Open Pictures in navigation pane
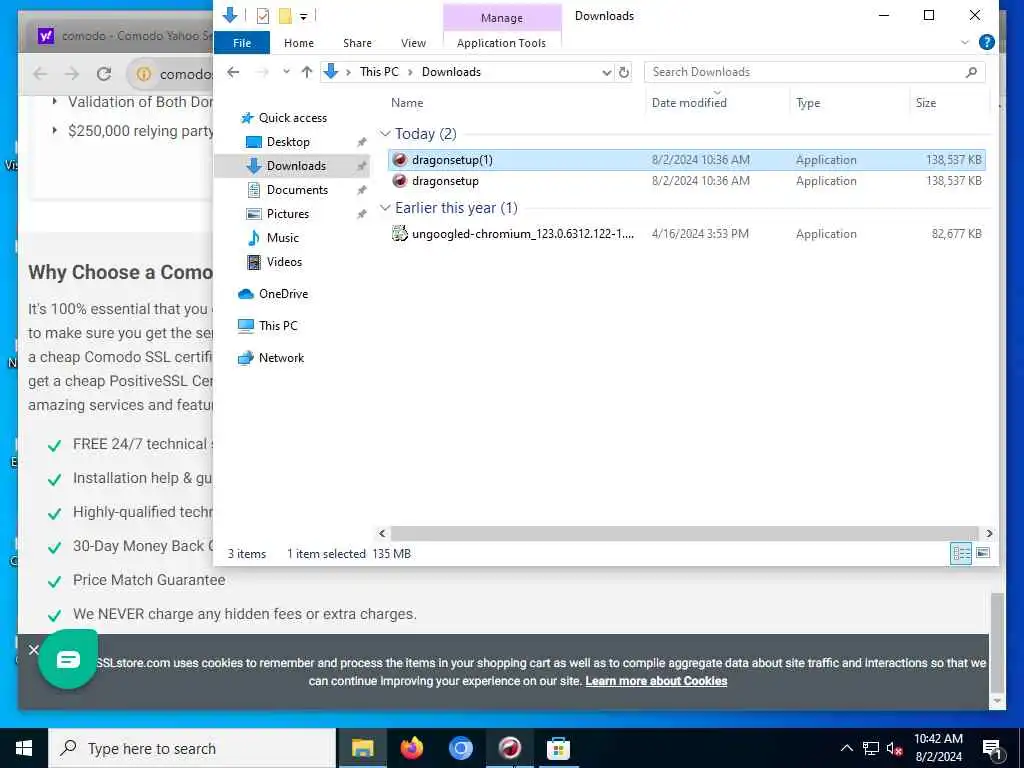 tap(287, 214)
